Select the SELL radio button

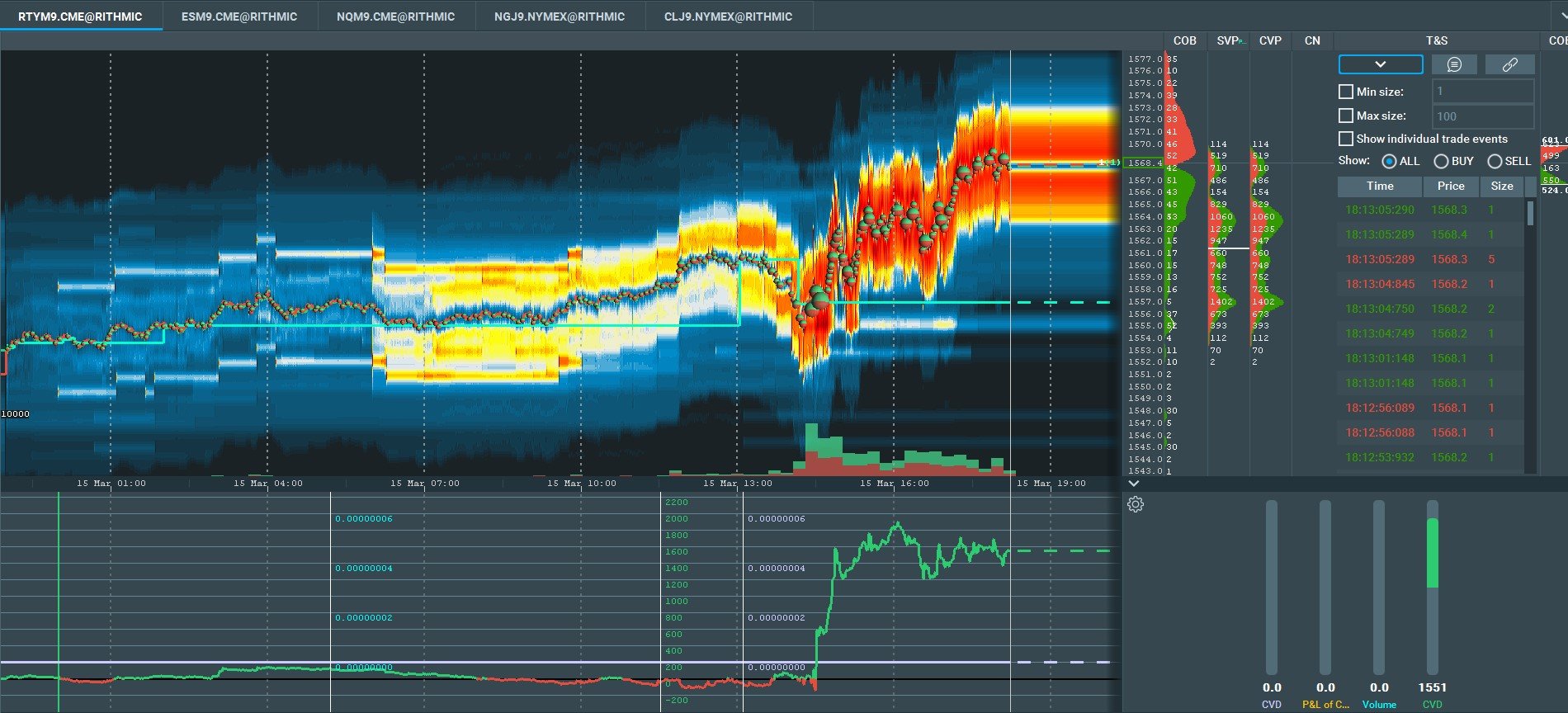tap(1495, 161)
